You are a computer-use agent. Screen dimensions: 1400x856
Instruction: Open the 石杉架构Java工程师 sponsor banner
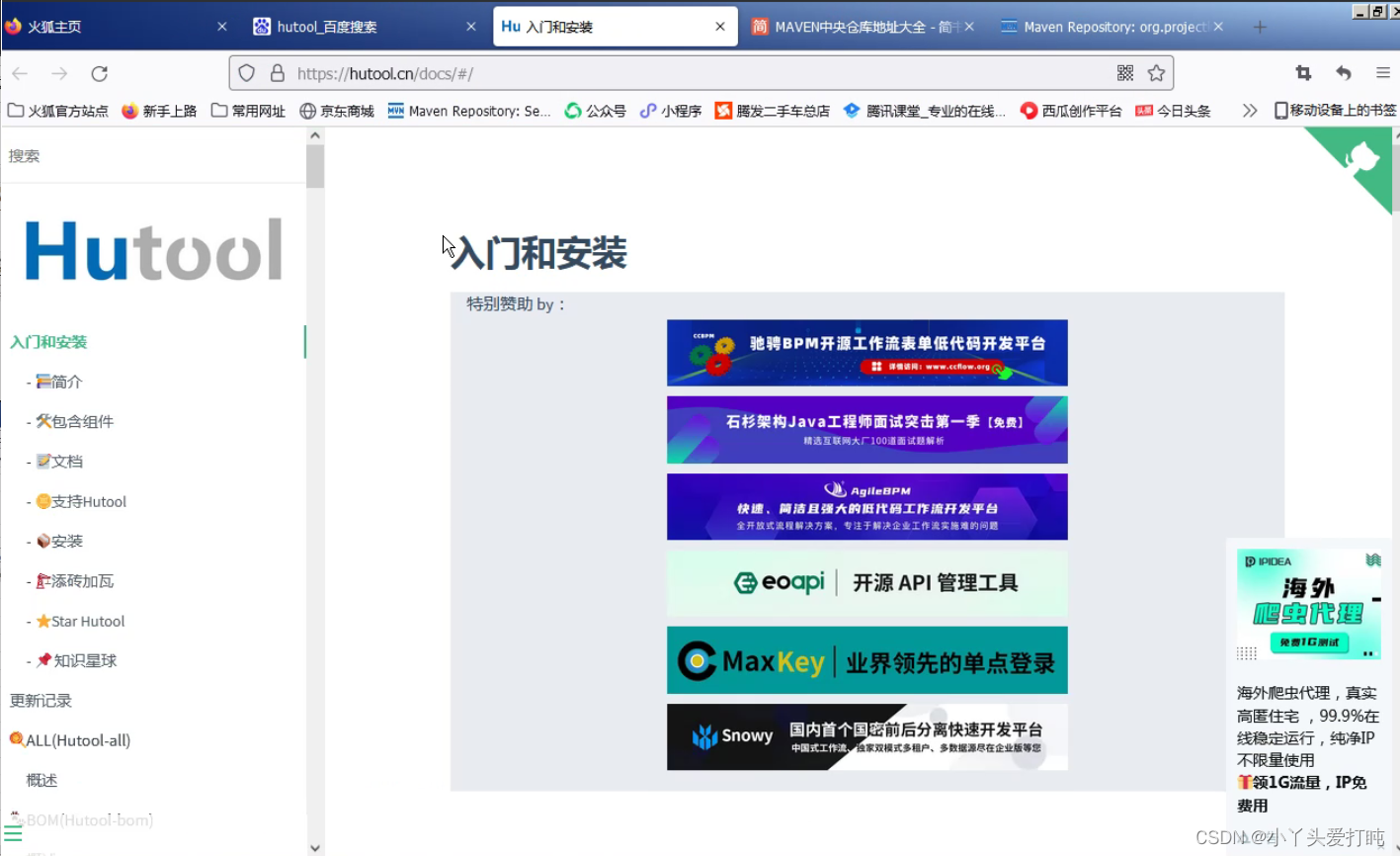point(867,430)
